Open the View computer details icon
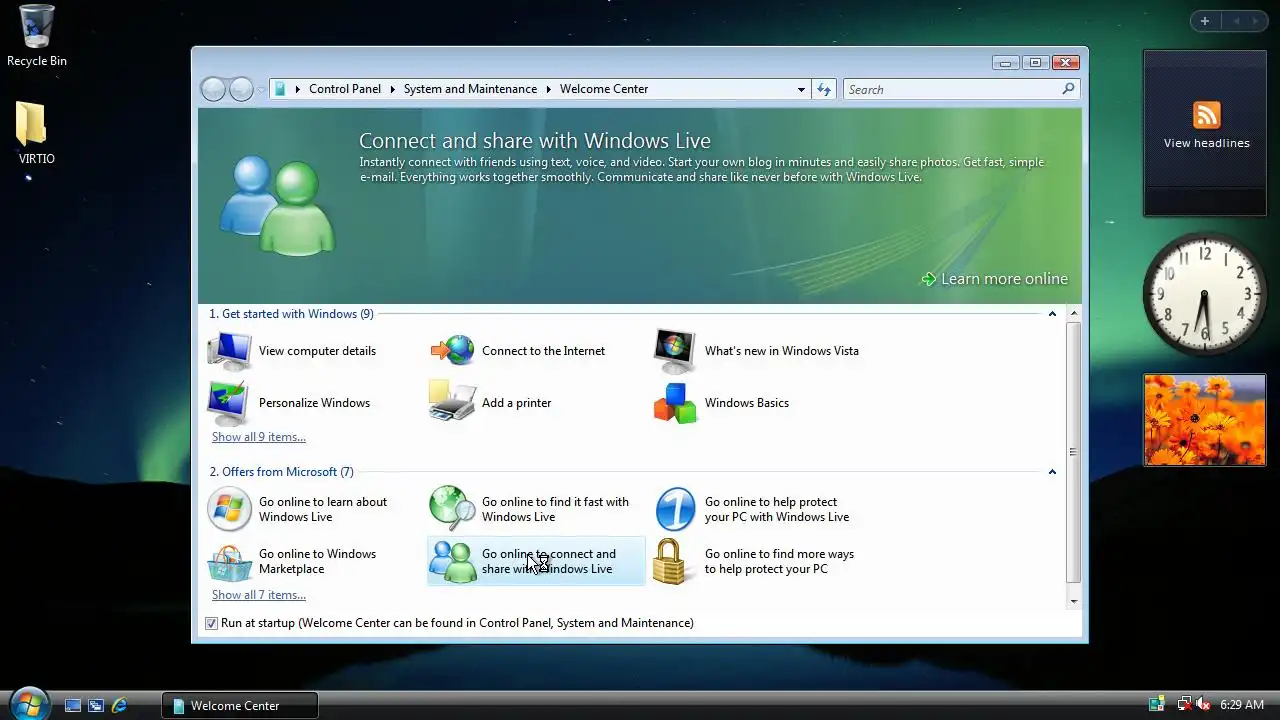Viewport: 1280px width, 720px height. (x=229, y=351)
